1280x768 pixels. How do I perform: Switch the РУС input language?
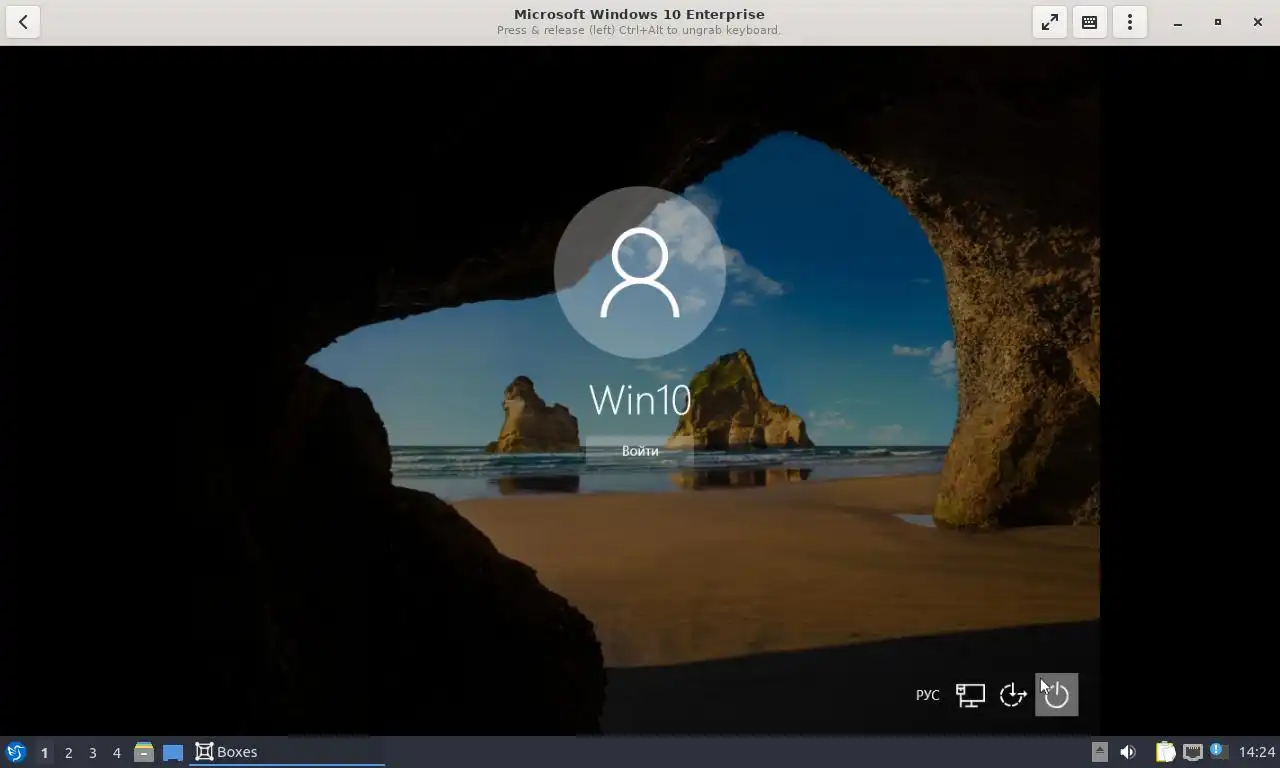[927, 695]
